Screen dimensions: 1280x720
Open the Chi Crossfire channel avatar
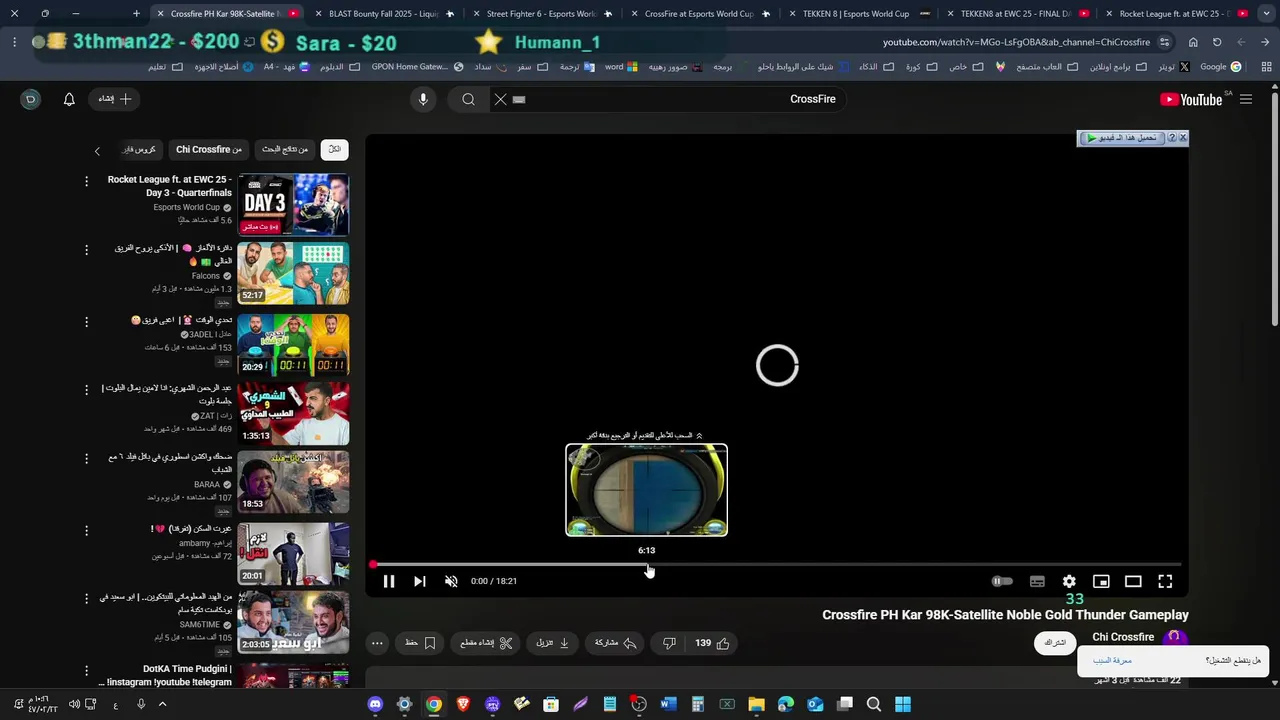click(1175, 638)
